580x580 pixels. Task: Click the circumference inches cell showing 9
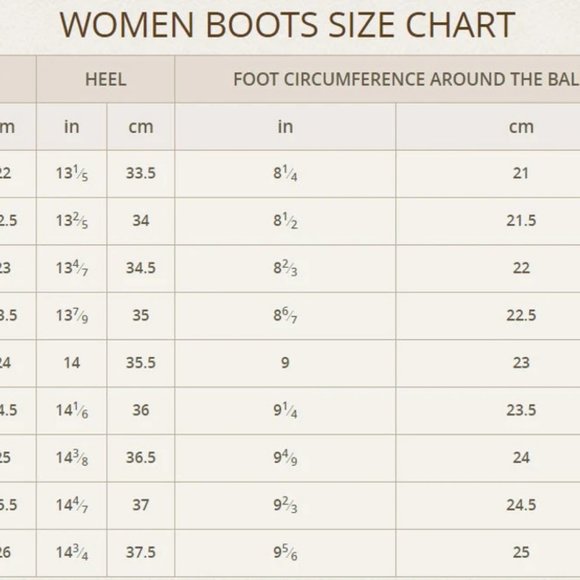[285, 363]
